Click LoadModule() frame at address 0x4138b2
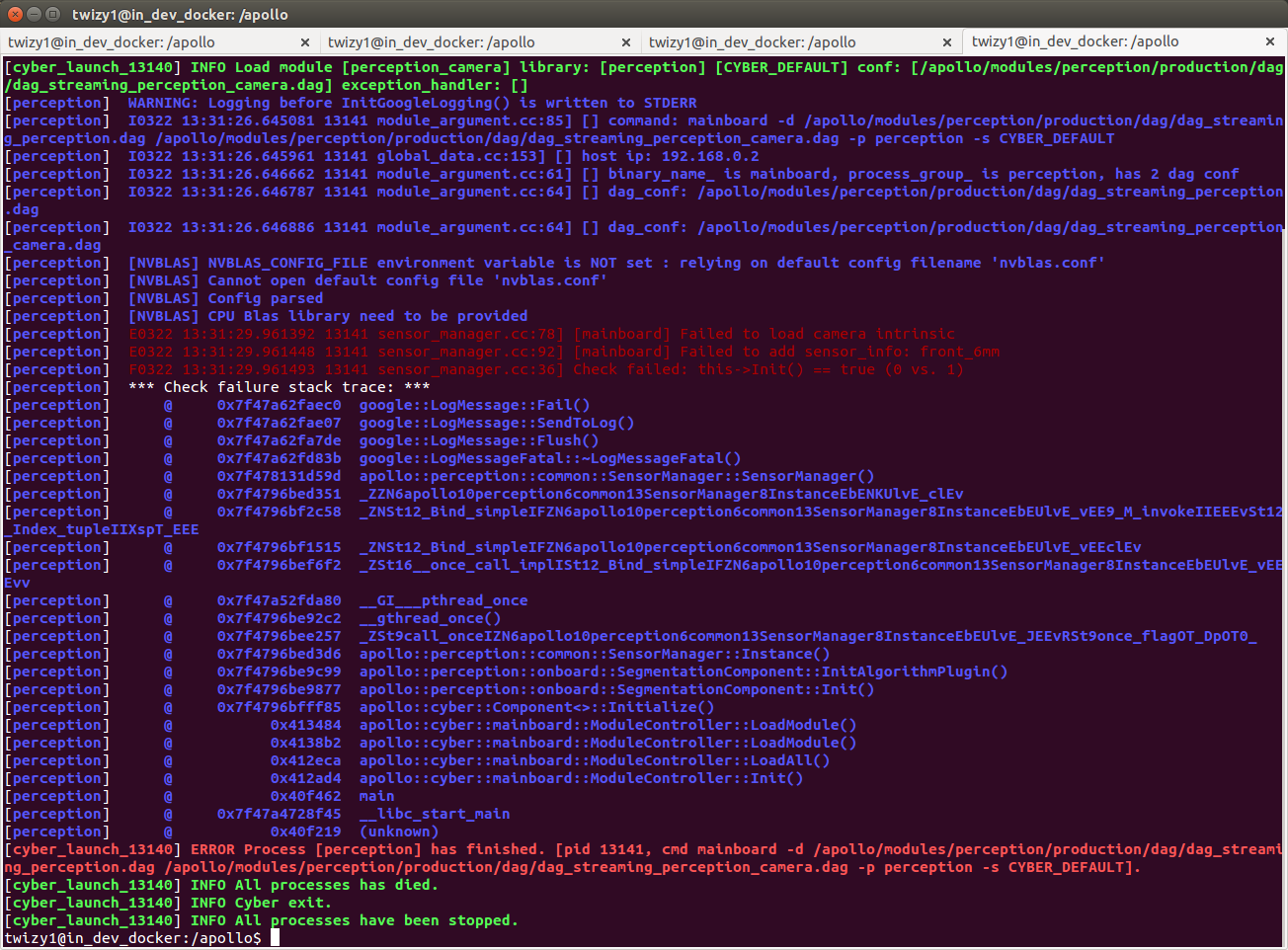Image resolution: width=1288 pixels, height=950 pixels. pyautogui.click(x=608, y=743)
